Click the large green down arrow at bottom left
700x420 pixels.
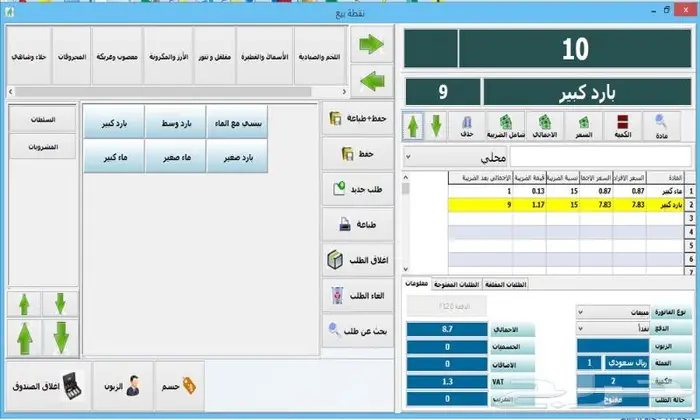[x=60, y=338]
